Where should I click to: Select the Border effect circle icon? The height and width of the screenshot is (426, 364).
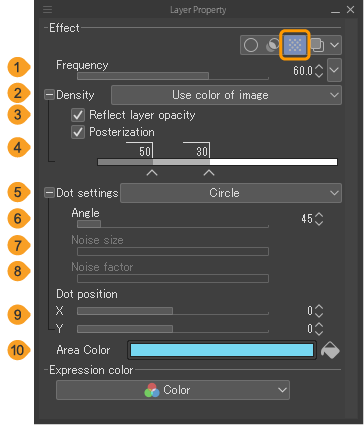point(251,45)
